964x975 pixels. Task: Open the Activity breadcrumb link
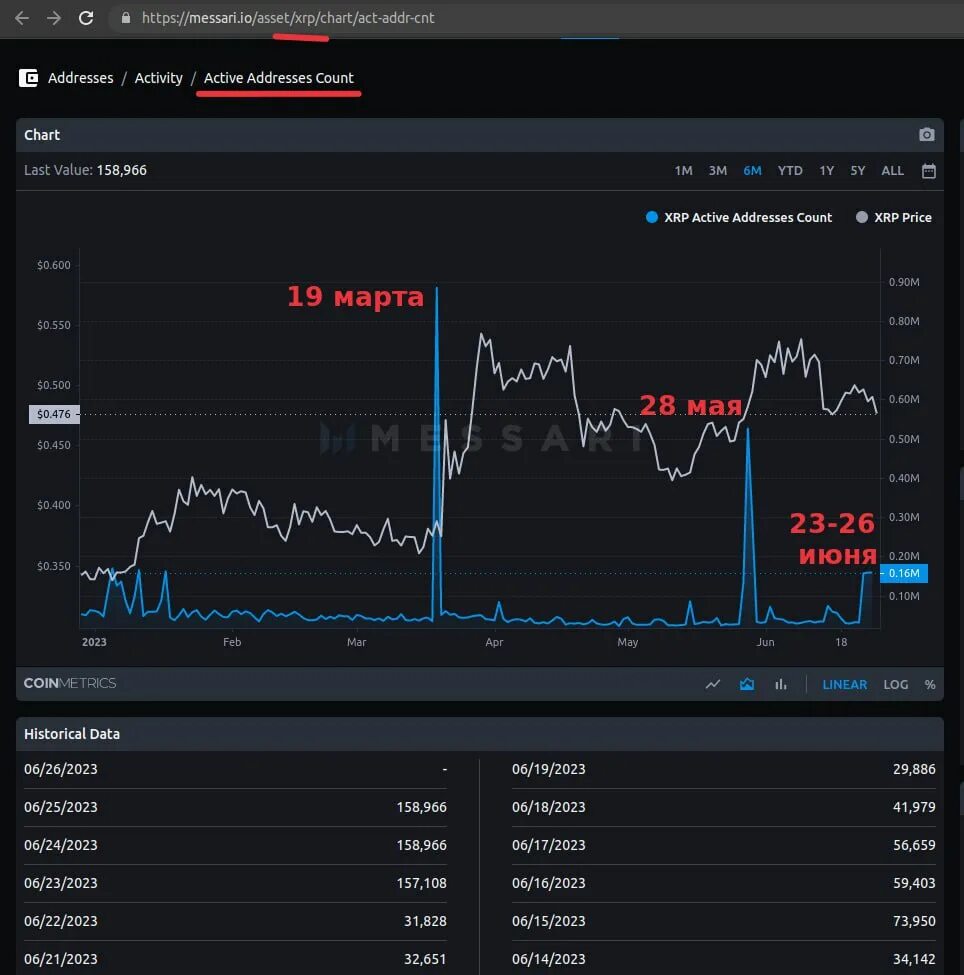pos(159,78)
